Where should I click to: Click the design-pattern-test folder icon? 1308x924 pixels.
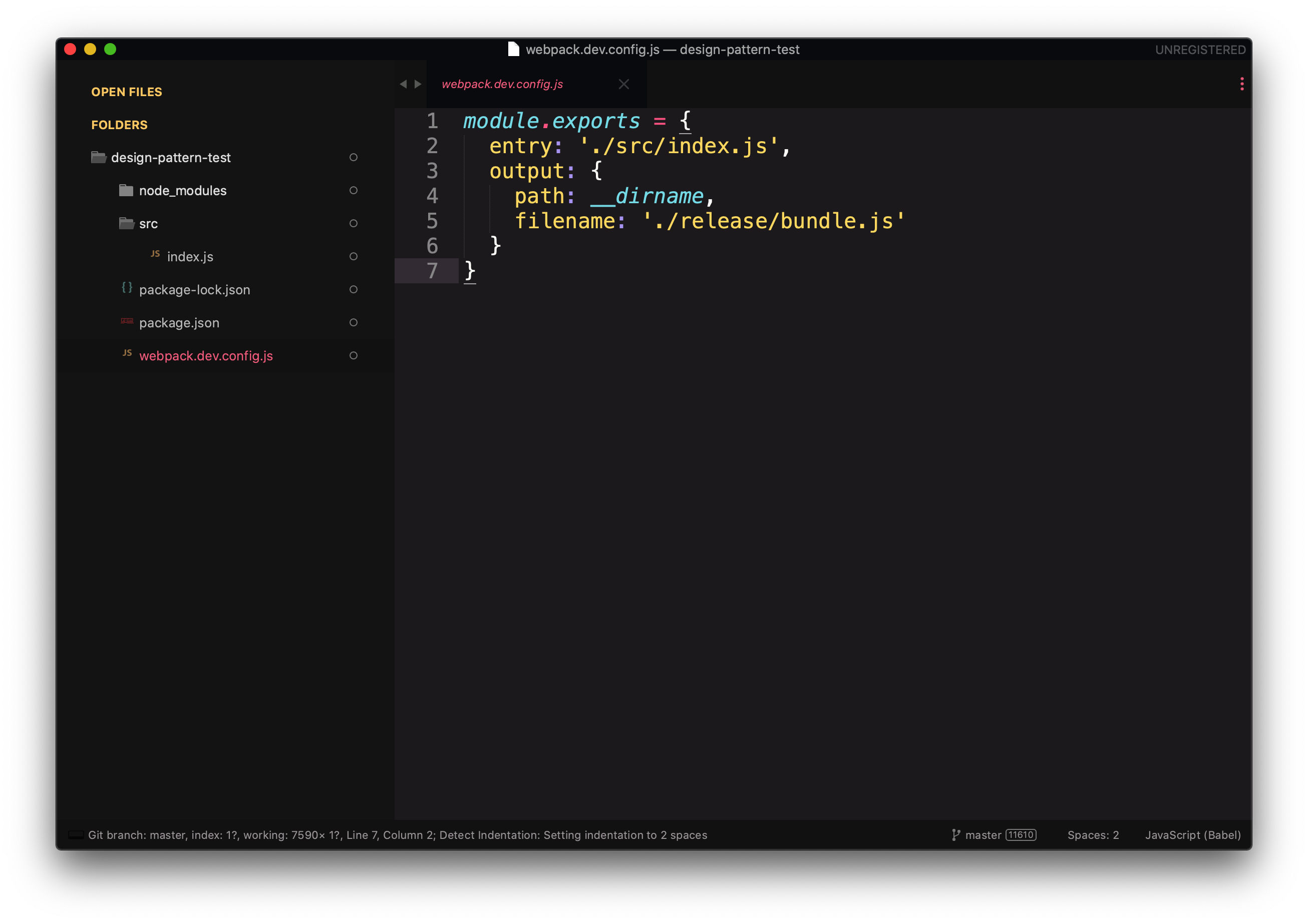click(x=99, y=157)
